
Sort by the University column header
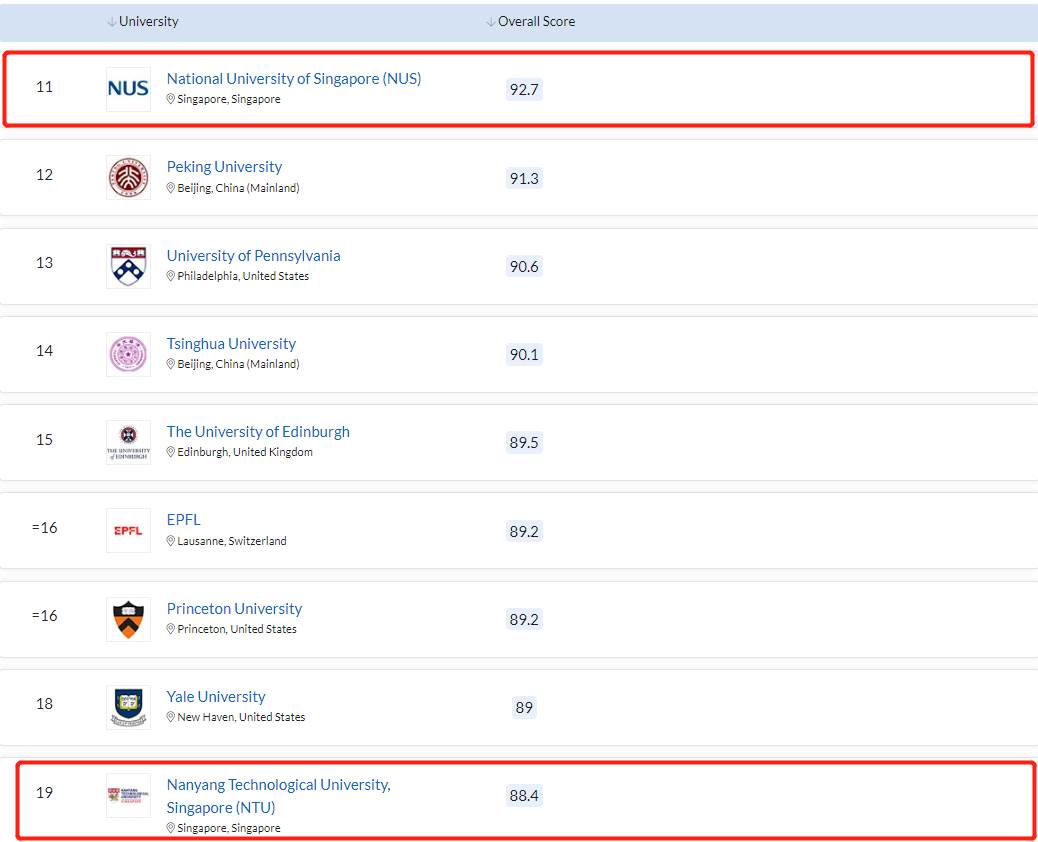(142, 21)
